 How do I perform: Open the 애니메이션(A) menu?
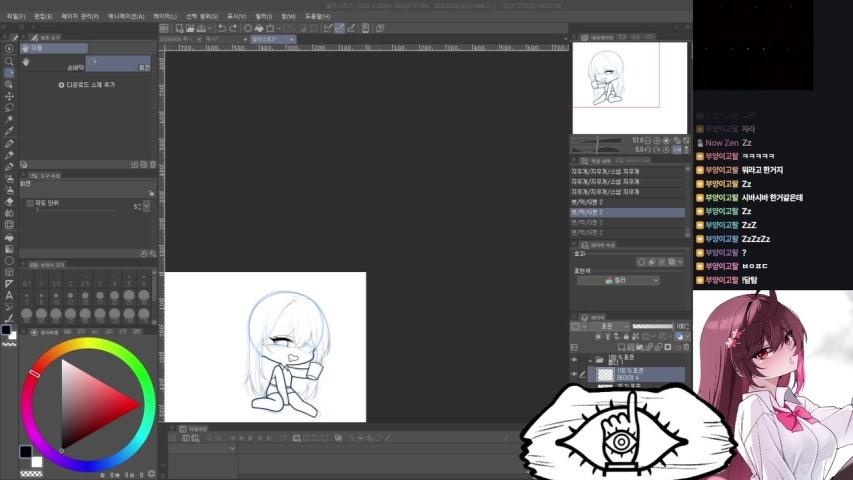(126, 16)
